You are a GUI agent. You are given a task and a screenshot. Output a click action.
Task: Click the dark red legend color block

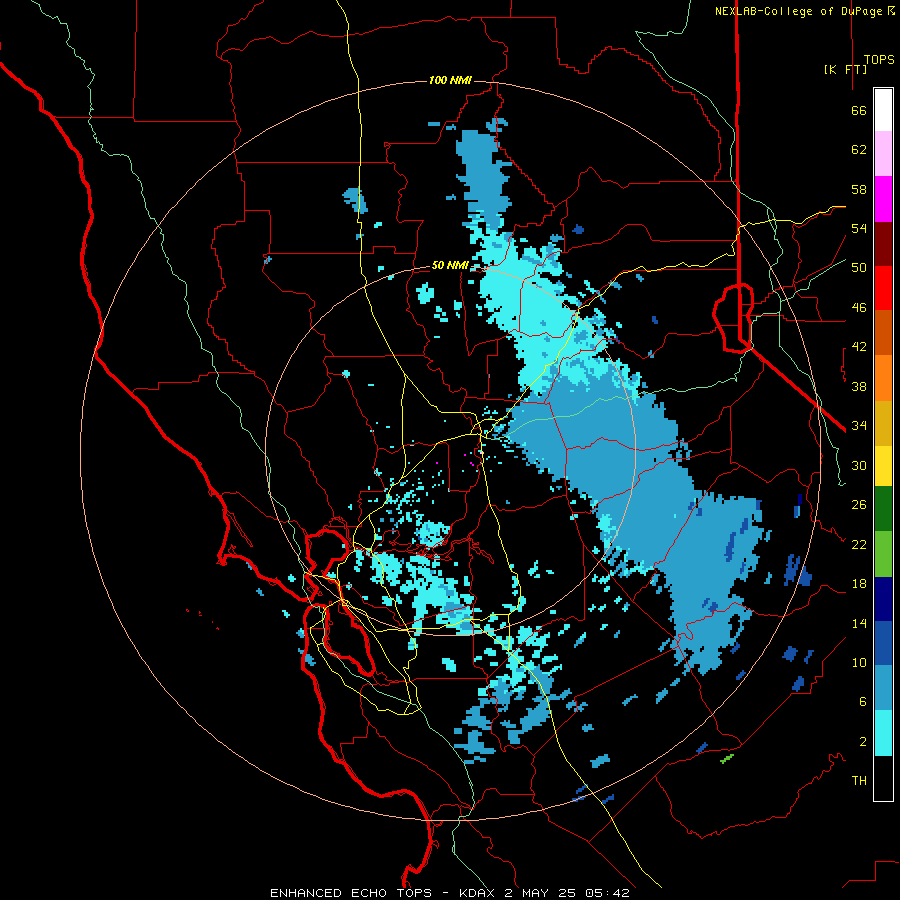pyautogui.click(x=883, y=244)
